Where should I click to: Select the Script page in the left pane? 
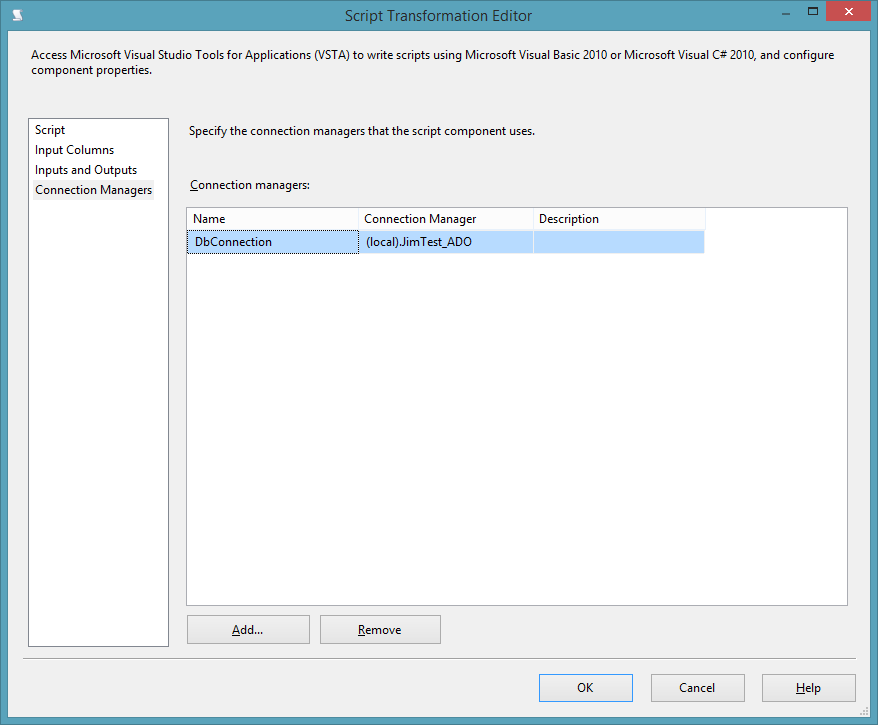point(50,129)
